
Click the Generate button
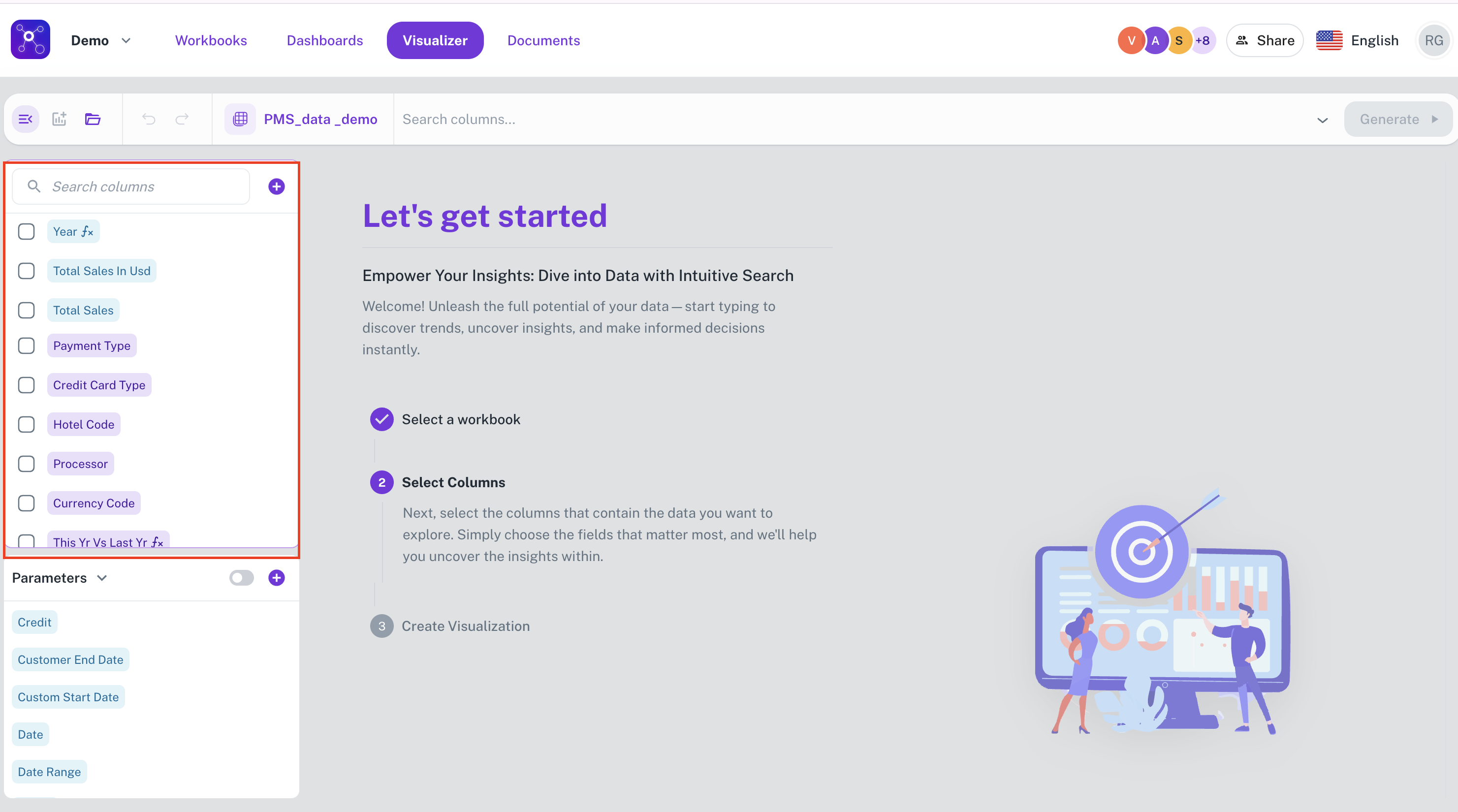click(x=1398, y=120)
